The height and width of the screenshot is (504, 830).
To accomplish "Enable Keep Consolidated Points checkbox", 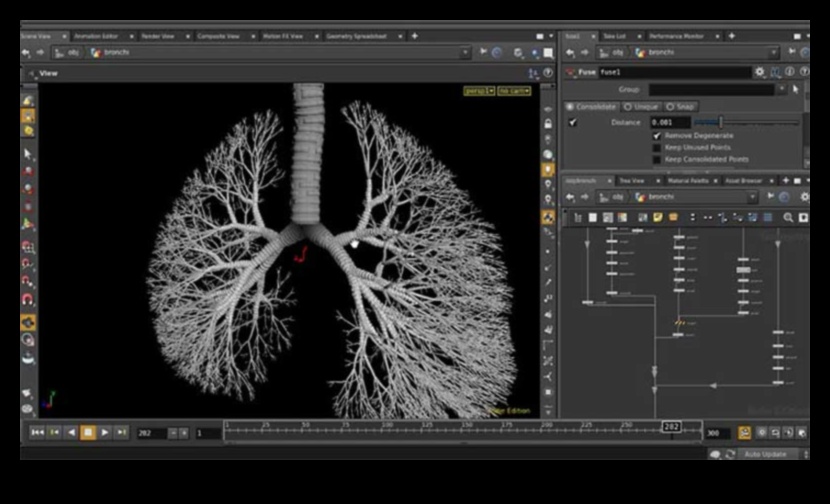I will 657,159.
